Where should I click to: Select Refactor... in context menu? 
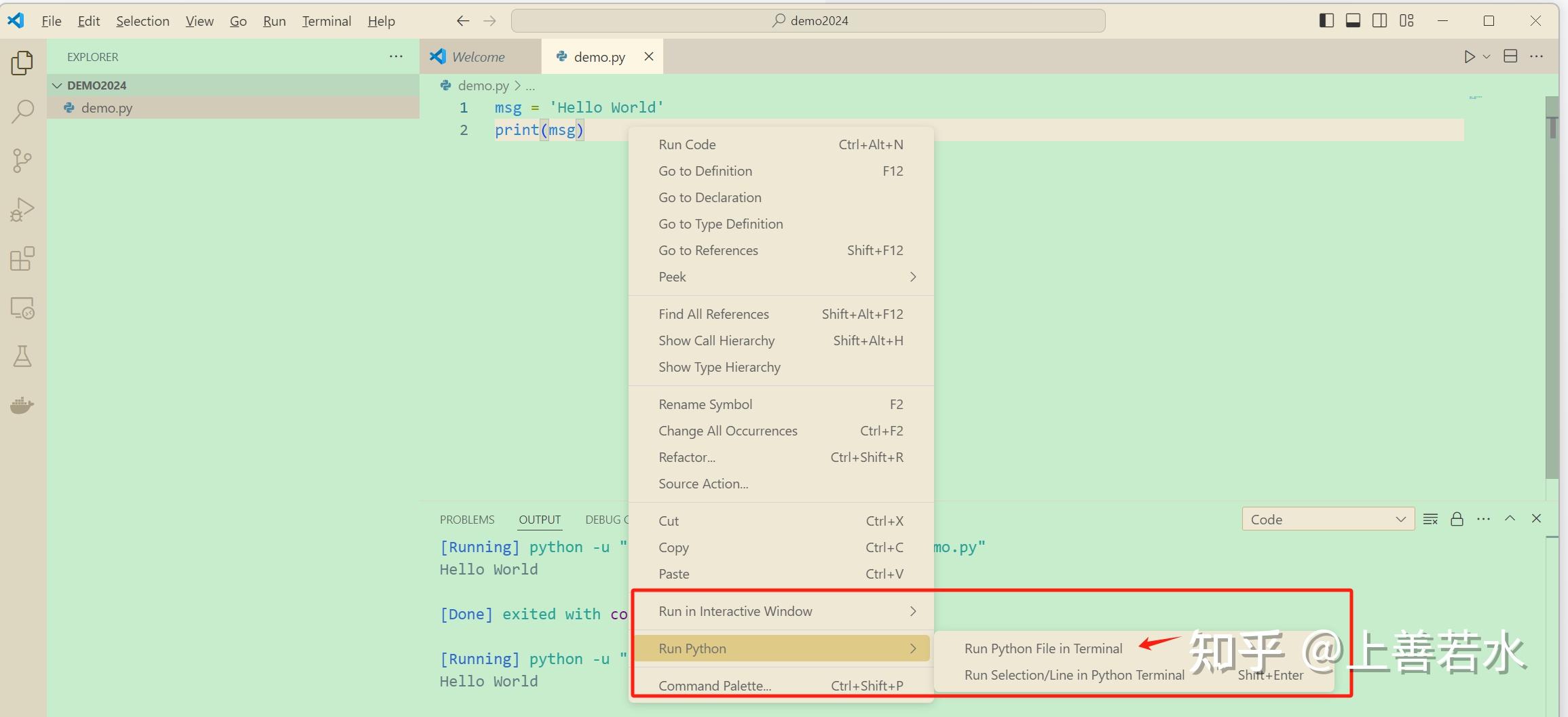point(781,457)
